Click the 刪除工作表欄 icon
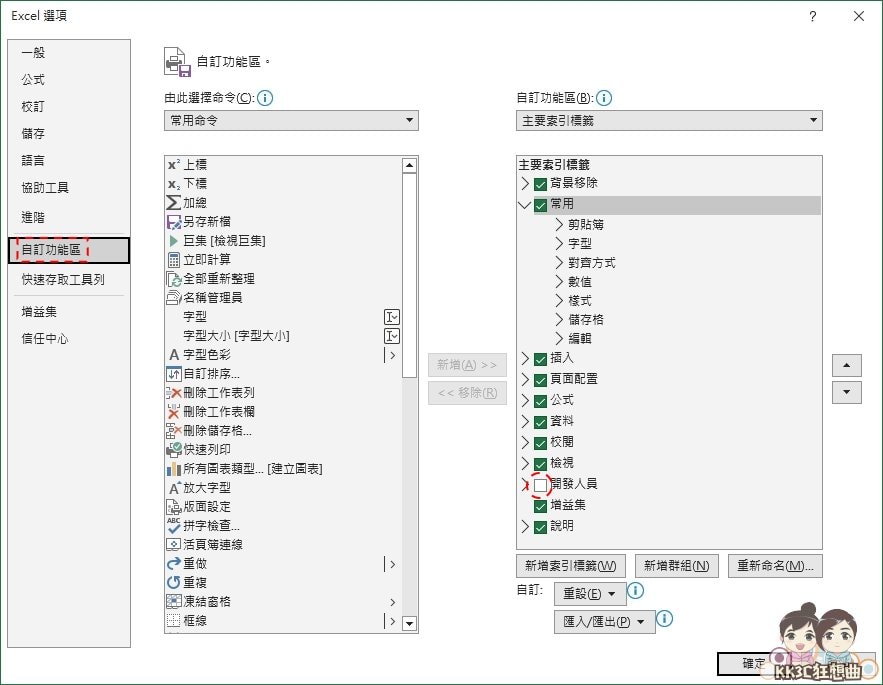Image resolution: width=883 pixels, height=685 pixels. 174,412
